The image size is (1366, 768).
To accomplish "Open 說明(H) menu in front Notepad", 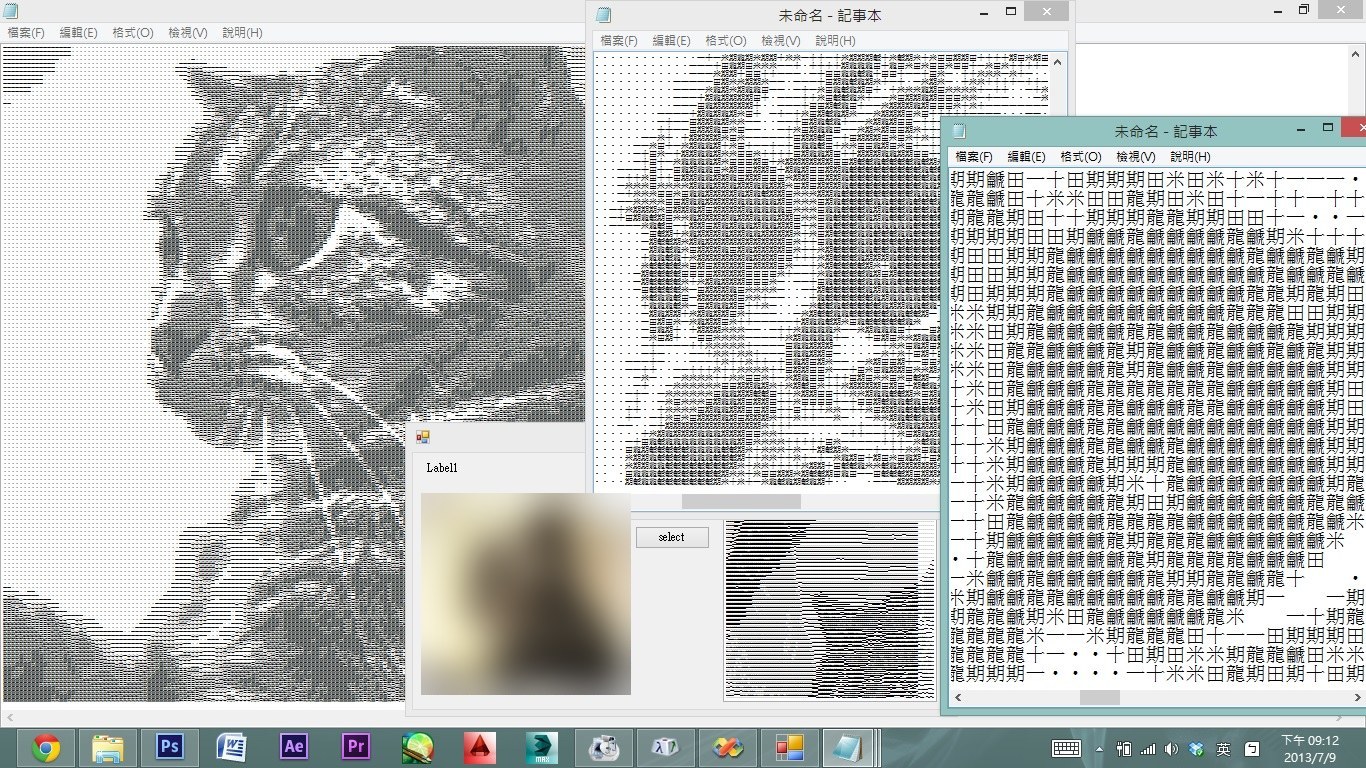I will click(x=1190, y=157).
